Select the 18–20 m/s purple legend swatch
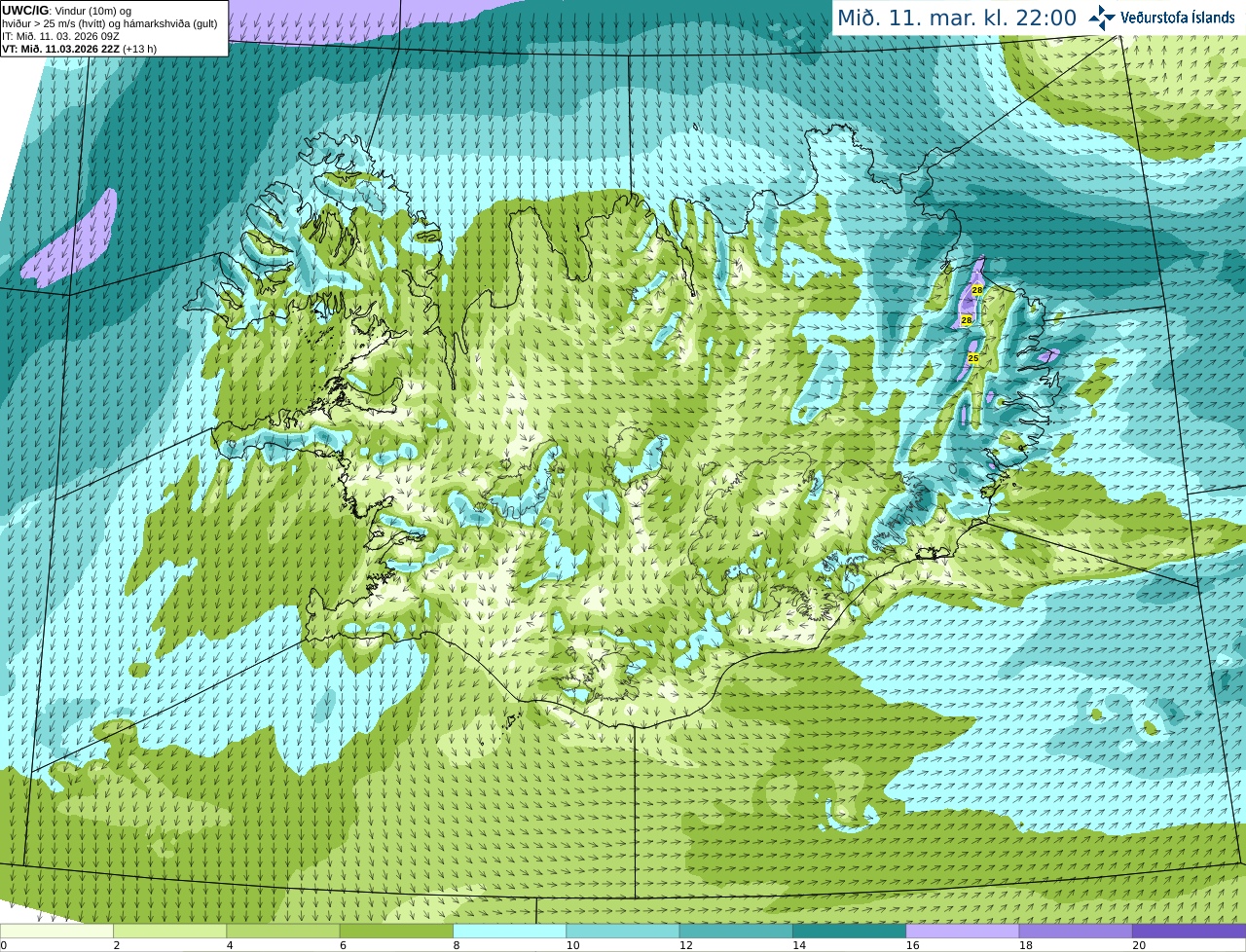This screenshot has width=1246, height=952. (1076, 931)
